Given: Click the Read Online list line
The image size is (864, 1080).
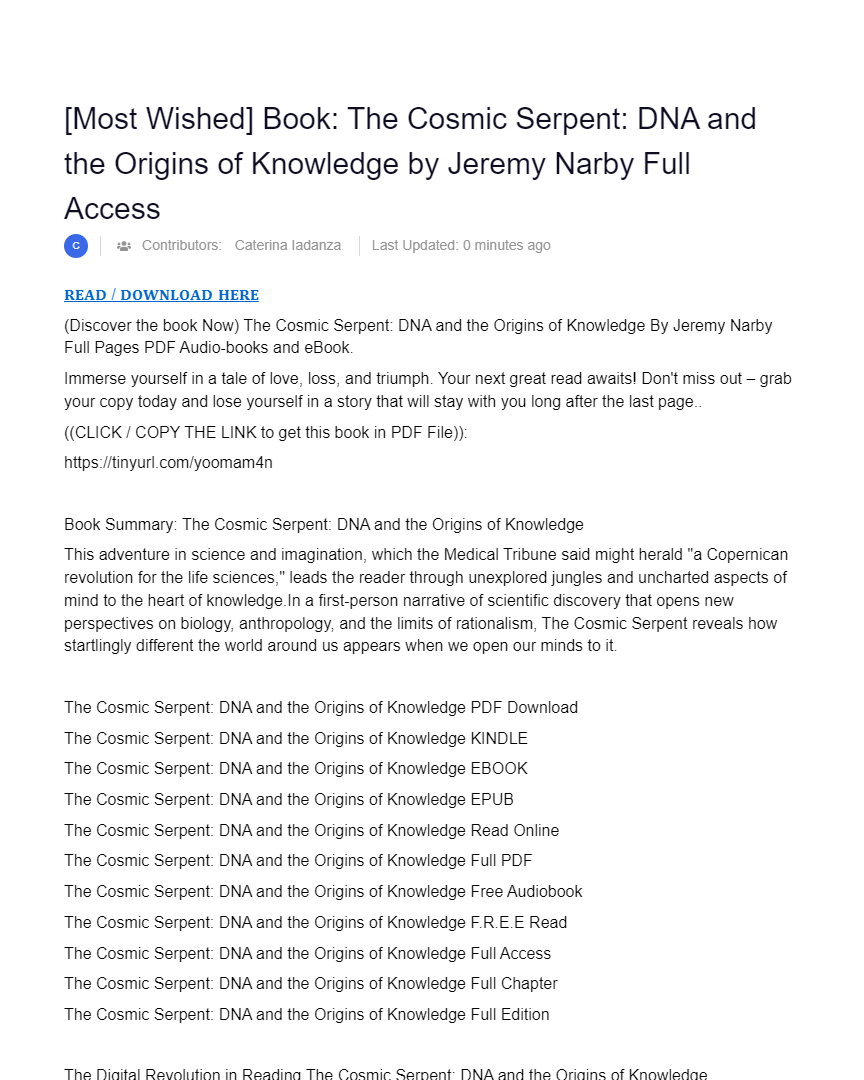Looking at the screenshot, I should click(311, 831).
